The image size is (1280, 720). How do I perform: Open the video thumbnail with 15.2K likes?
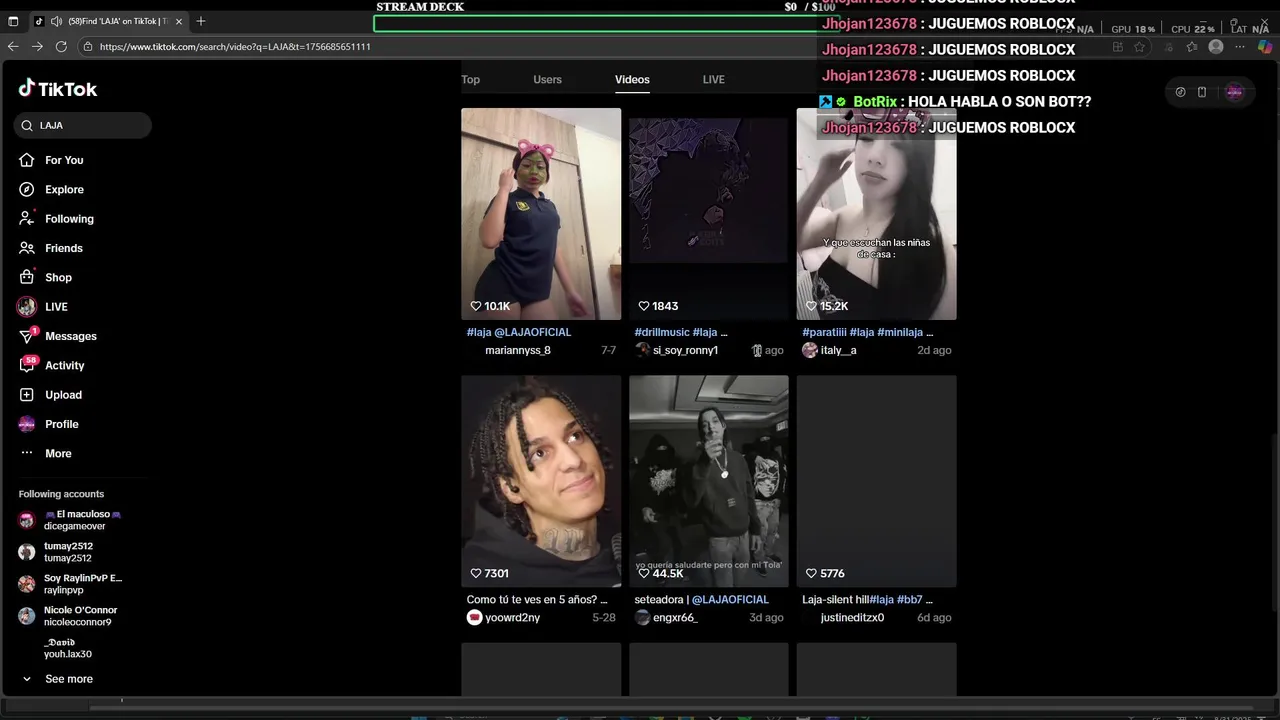tap(876, 214)
